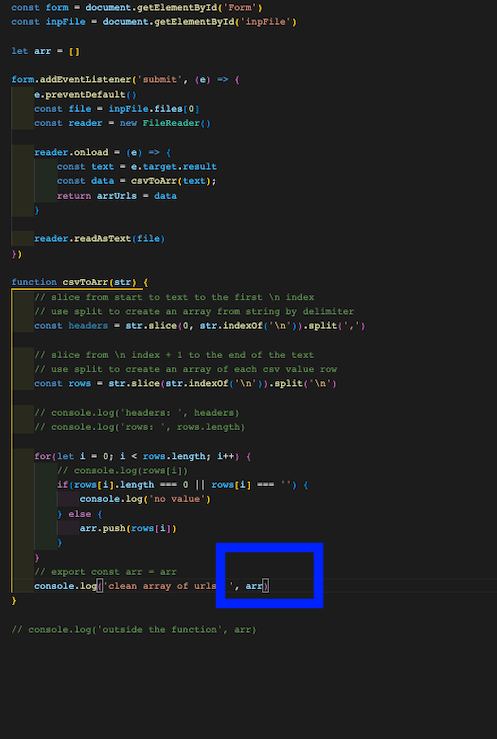Click the FileReader class name
Viewport: 497px width, 739px height.
[x=171, y=123]
